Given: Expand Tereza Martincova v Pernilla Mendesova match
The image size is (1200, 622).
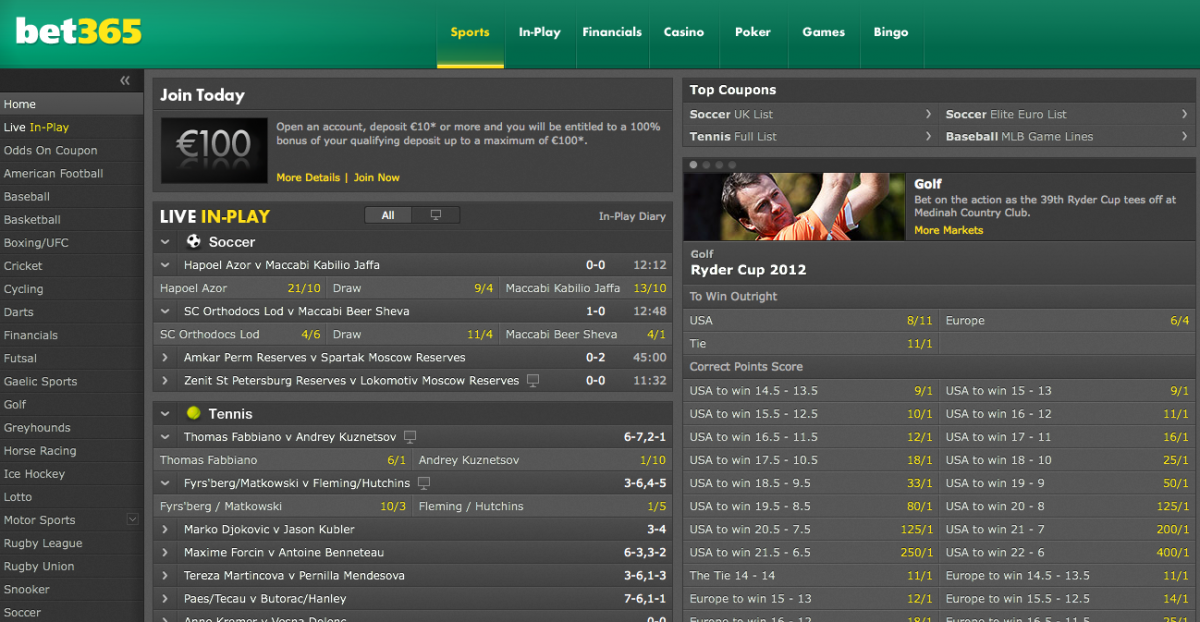Looking at the screenshot, I should tap(165, 575).
